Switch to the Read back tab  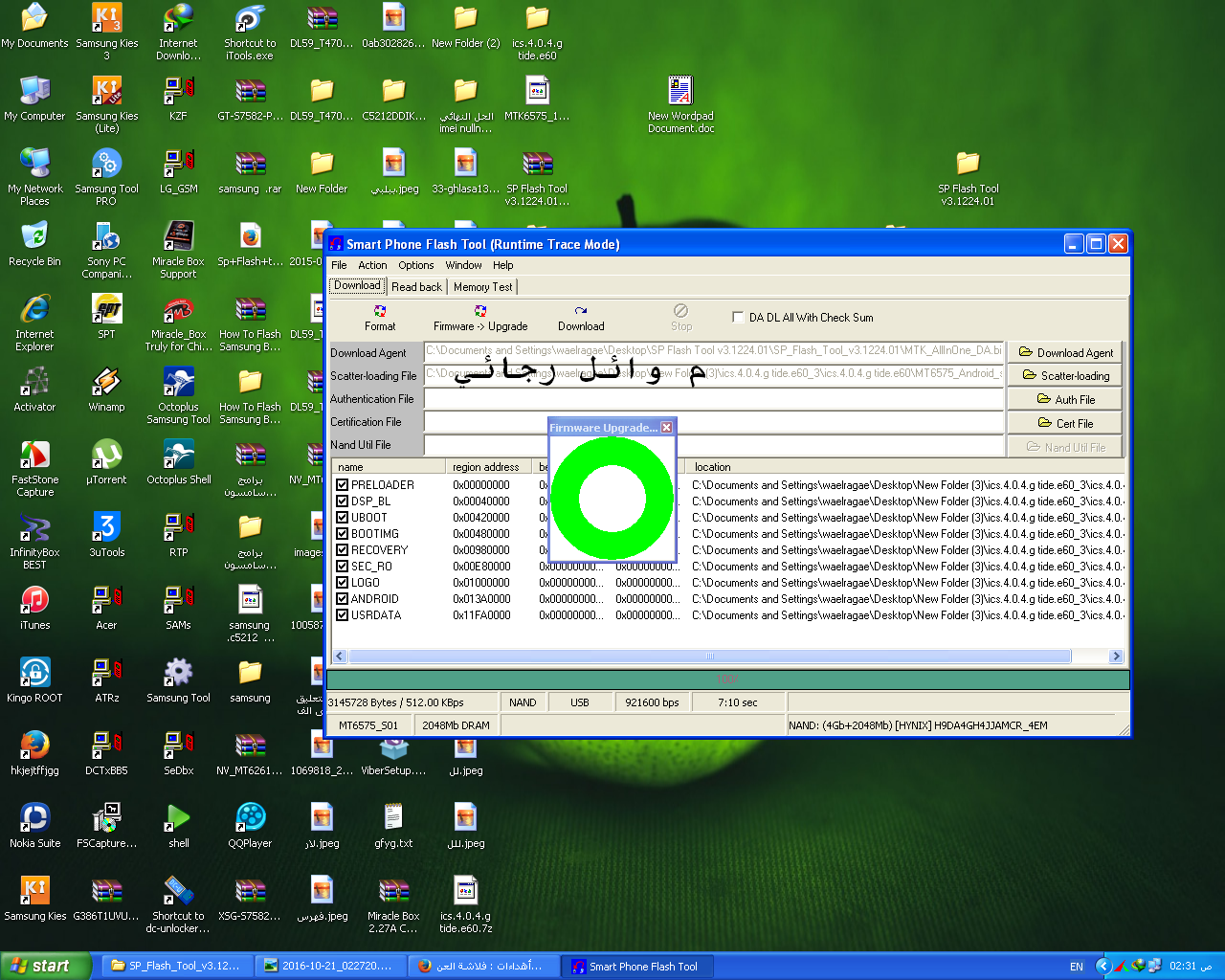pyautogui.click(x=416, y=286)
